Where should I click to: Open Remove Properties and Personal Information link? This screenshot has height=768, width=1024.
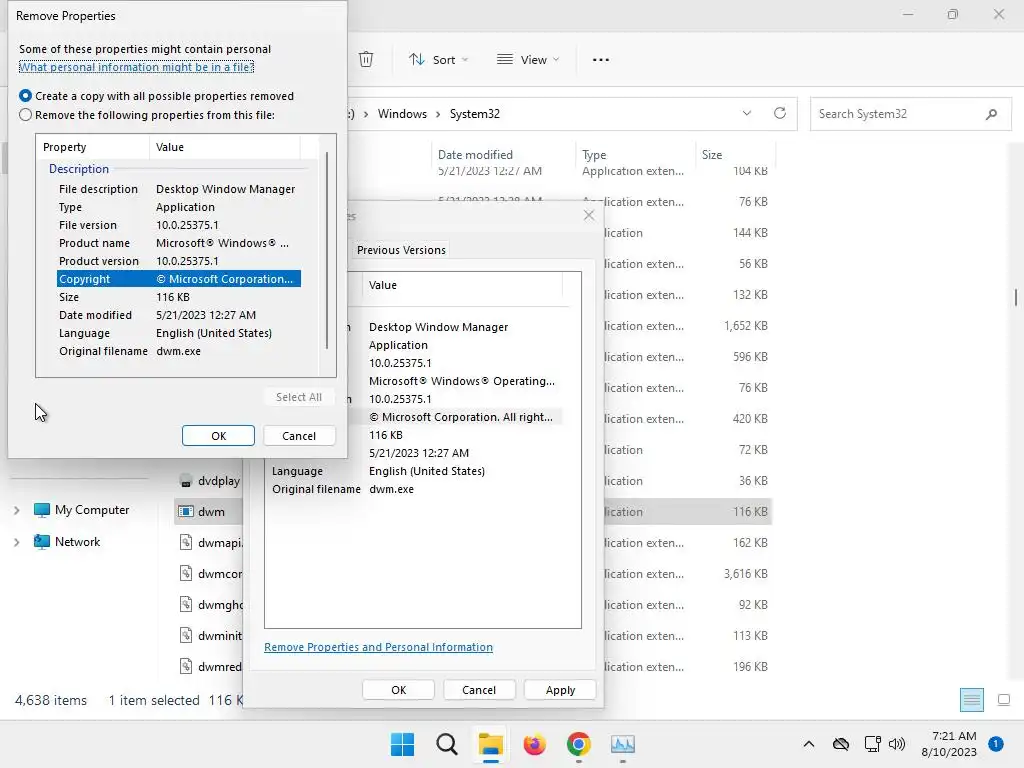tap(378, 647)
